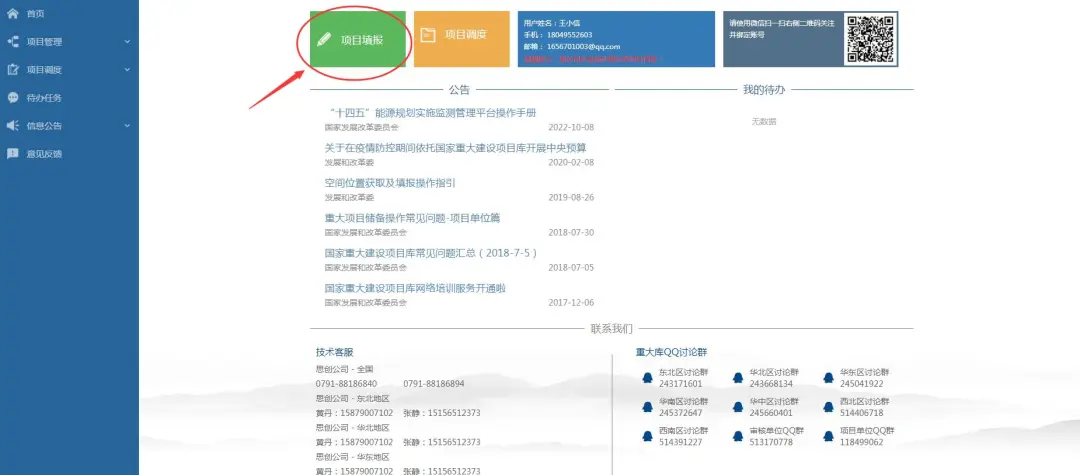Viewport: 1080px width, 475px height.
Task: Click the pencil icon on 项目填报 tile
Action: tap(323, 40)
